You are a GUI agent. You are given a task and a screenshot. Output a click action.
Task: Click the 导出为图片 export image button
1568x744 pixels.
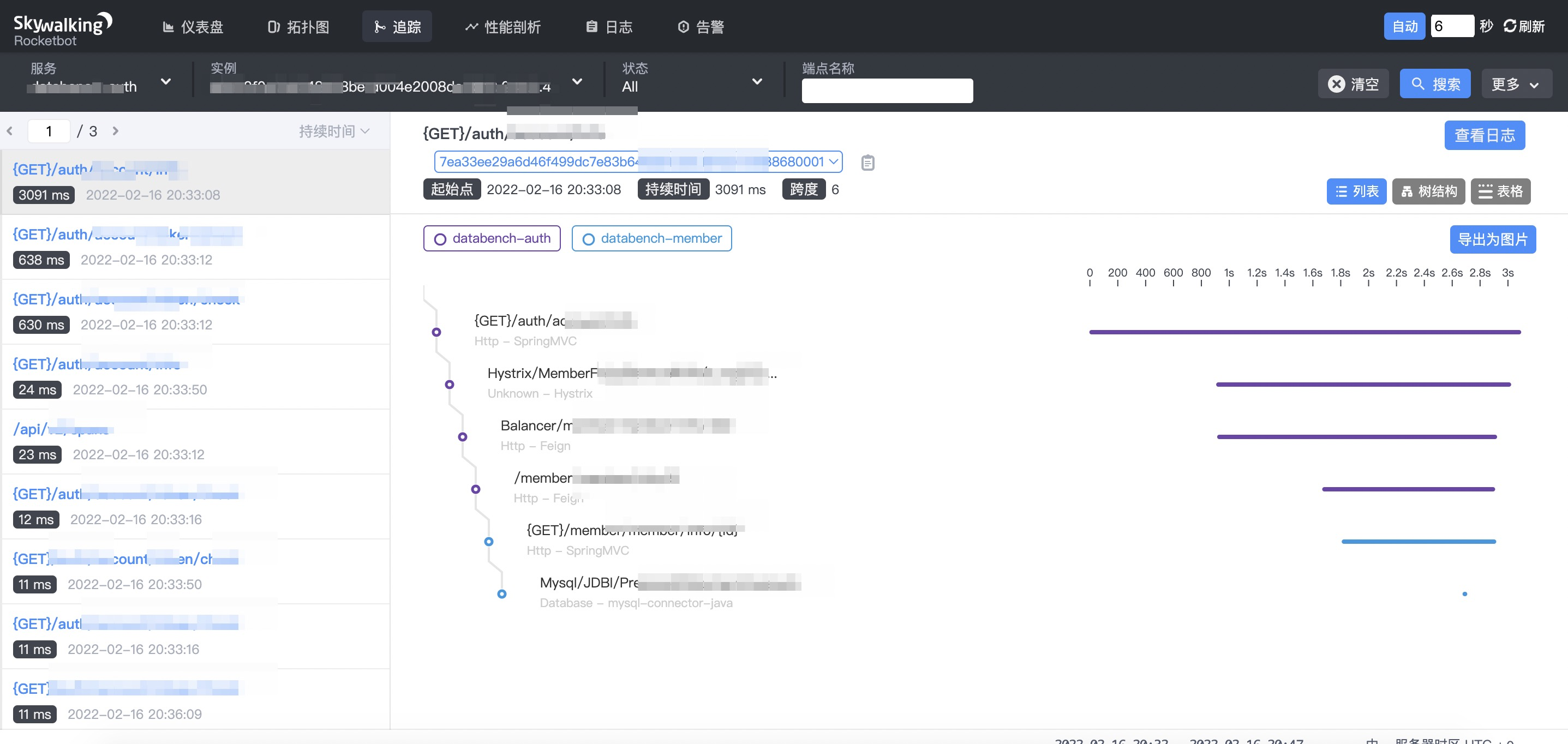1492,239
